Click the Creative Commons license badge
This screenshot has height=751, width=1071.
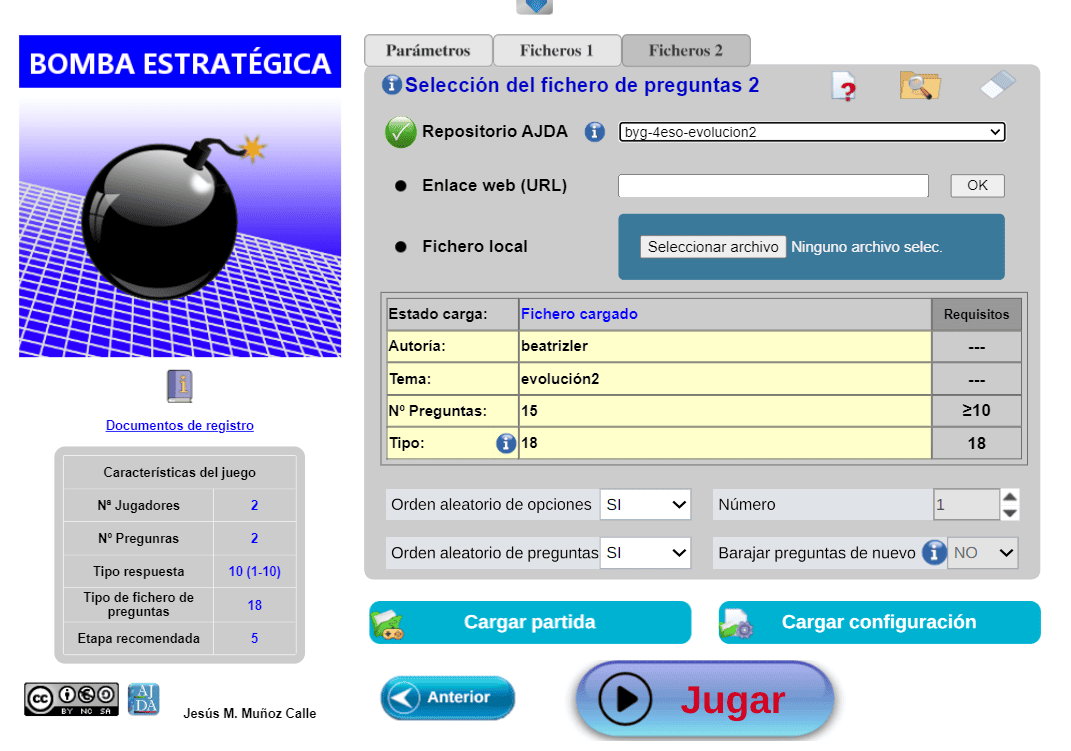[x=71, y=699]
